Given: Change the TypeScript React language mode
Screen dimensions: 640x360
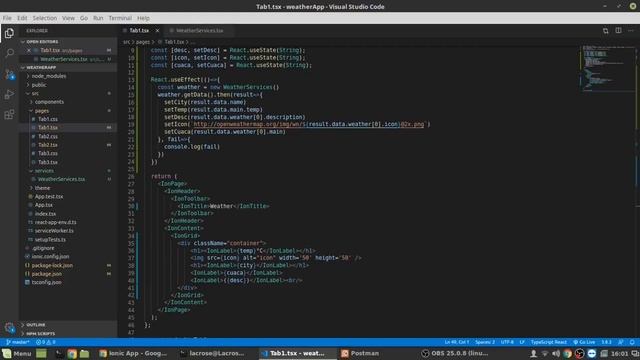Looking at the screenshot, I should pyautogui.click(x=549, y=342).
